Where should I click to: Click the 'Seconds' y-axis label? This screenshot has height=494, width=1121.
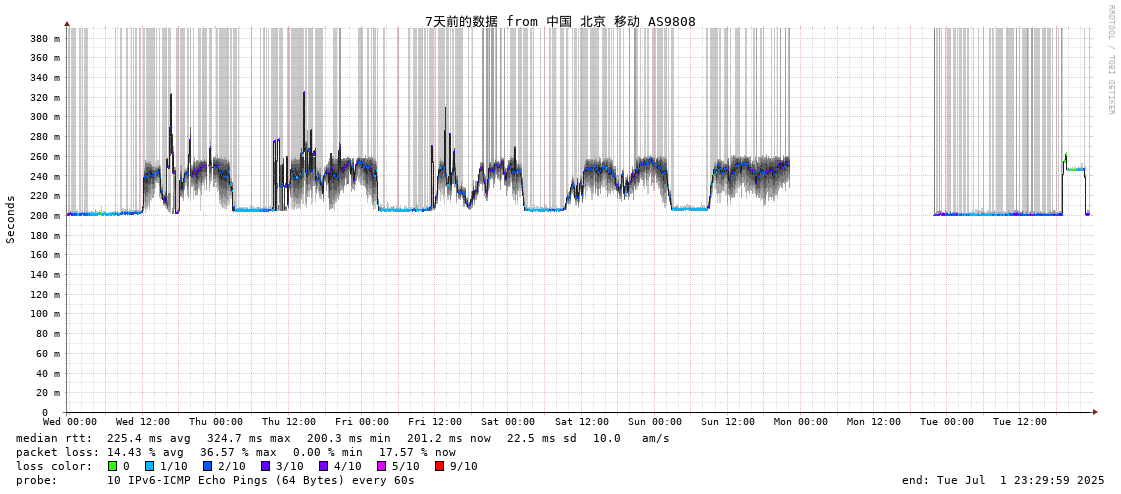tap(11, 219)
